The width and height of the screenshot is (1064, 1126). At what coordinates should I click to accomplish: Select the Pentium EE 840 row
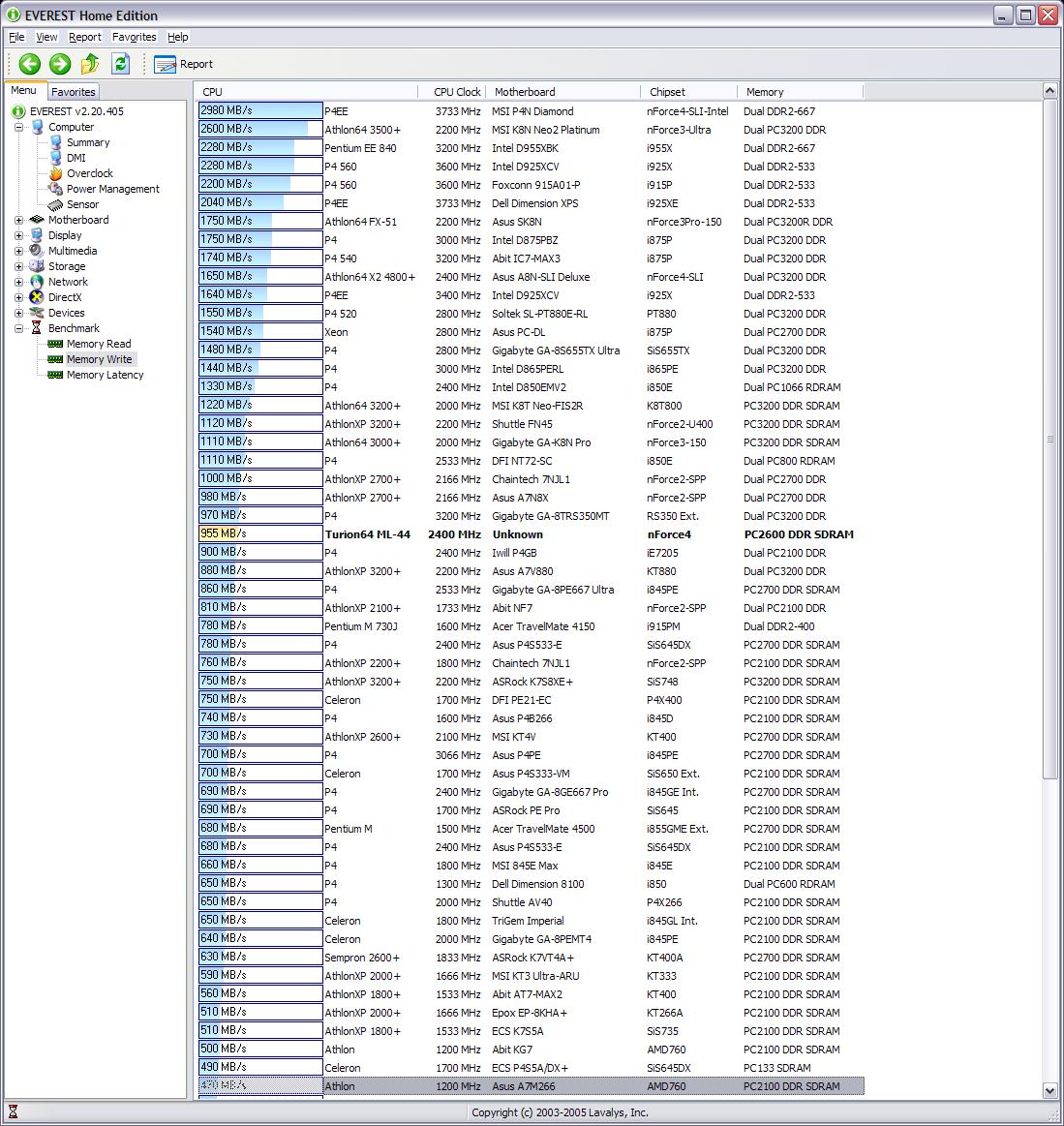(531, 148)
